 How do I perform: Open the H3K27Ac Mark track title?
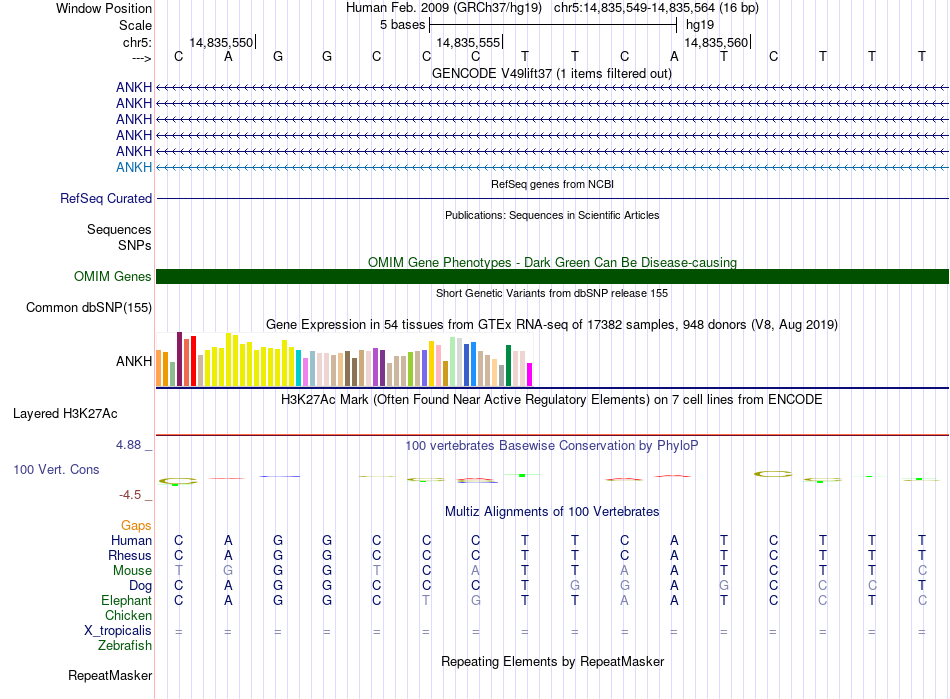point(552,399)
